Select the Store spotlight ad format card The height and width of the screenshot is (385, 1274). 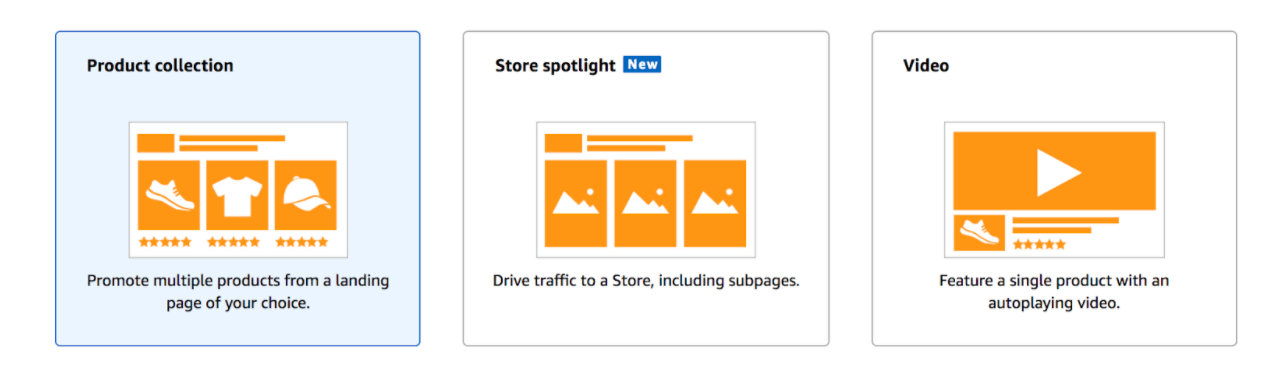point(645,189)
